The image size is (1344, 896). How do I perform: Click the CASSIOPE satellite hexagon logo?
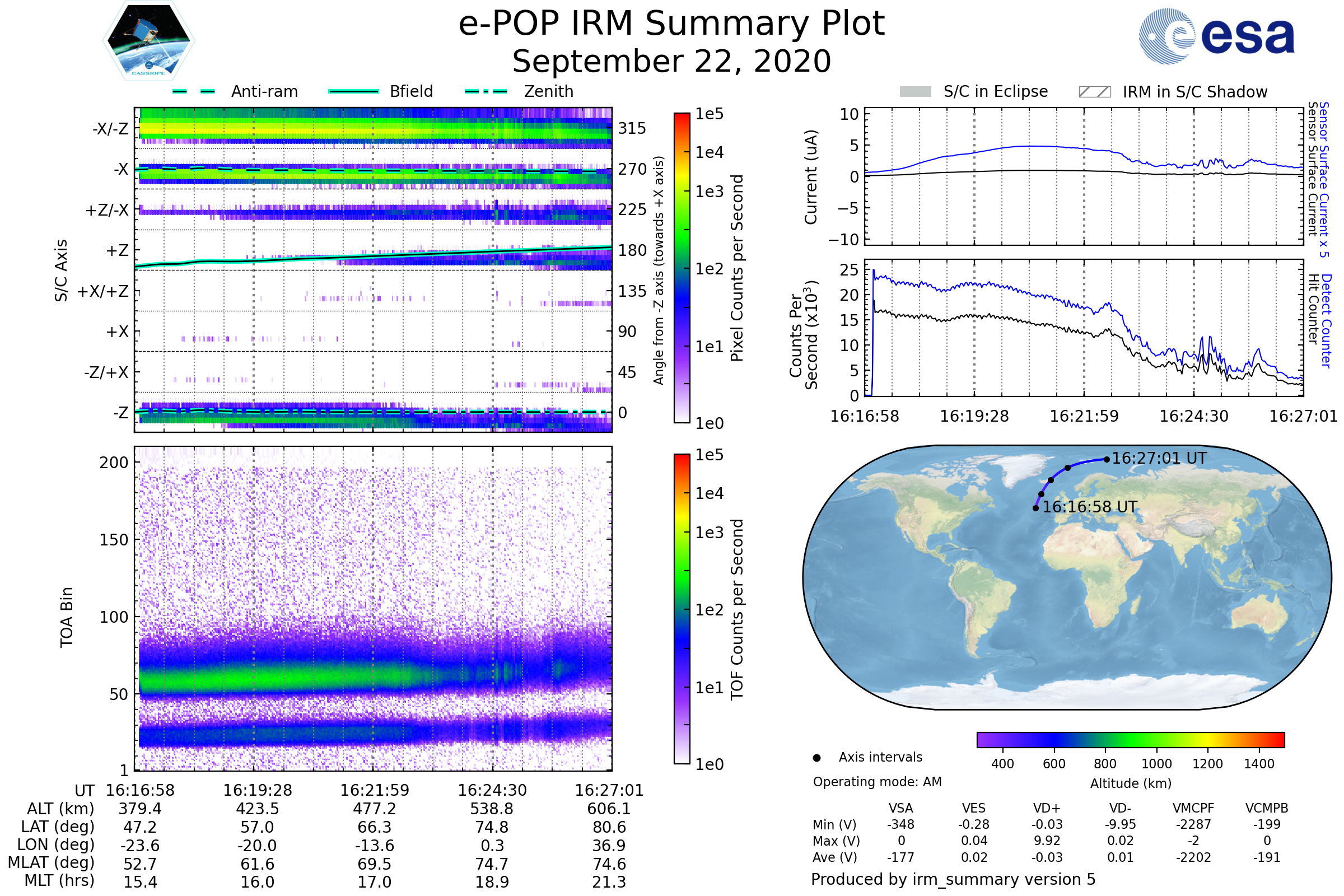(x=148, y=41)
